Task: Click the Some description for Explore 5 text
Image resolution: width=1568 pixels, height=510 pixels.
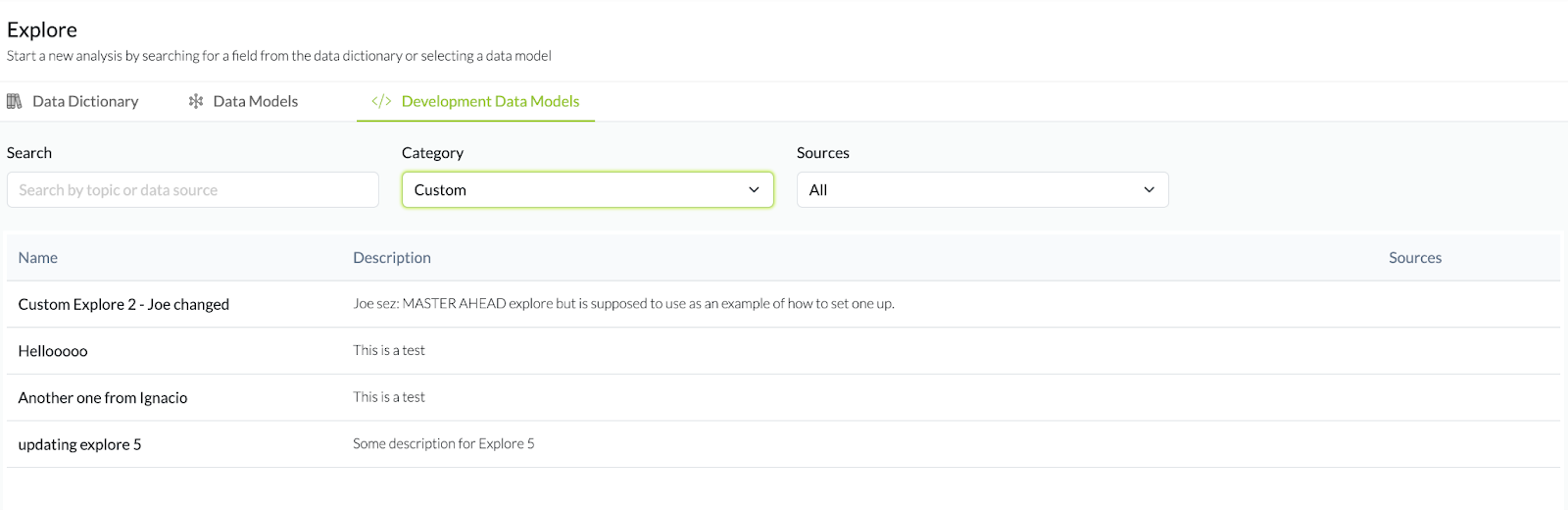Action: [443, 444]
